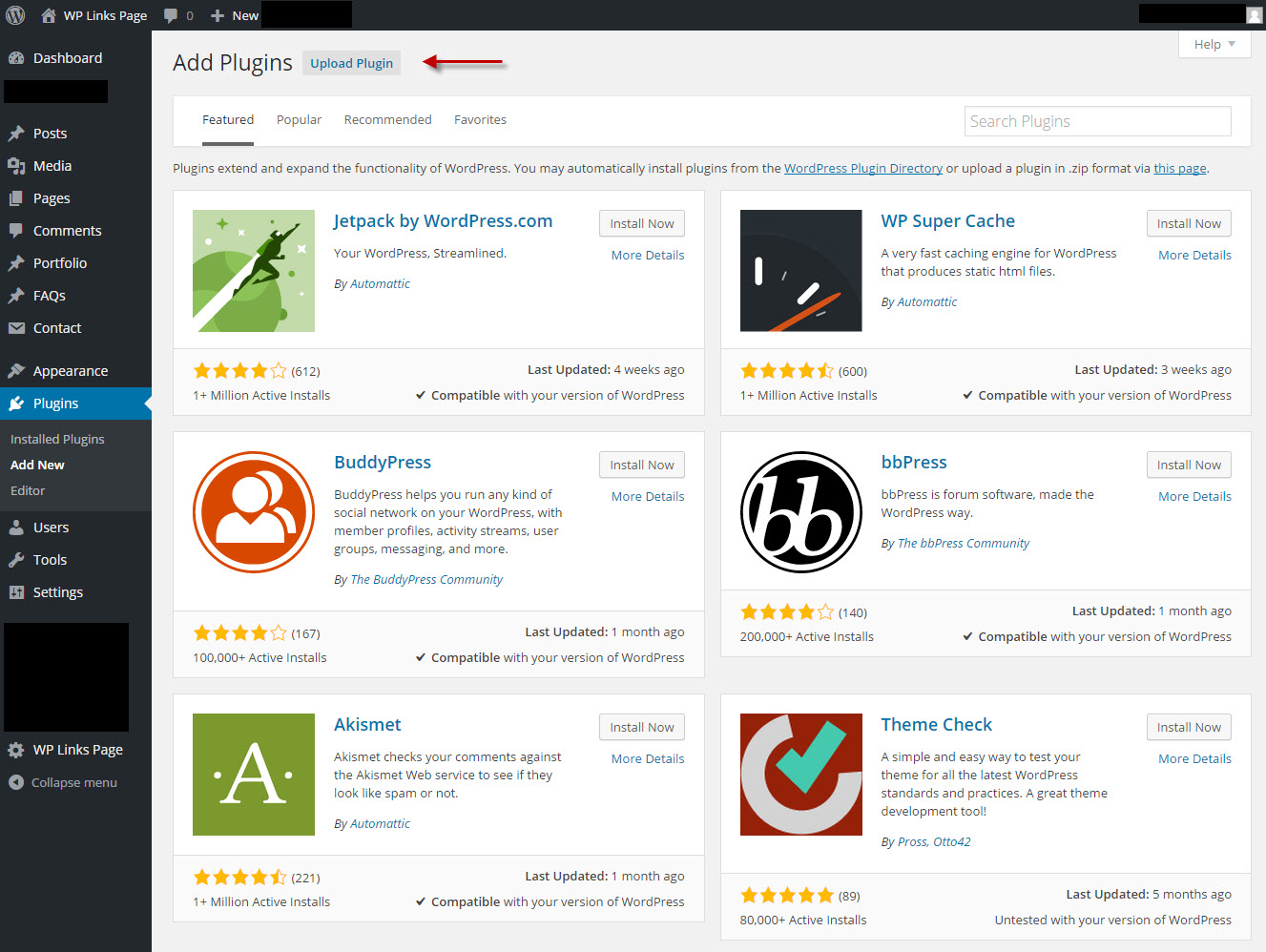Click the plus icon next to New
The width and height of the screenshot is (1266, 952).
218,15
